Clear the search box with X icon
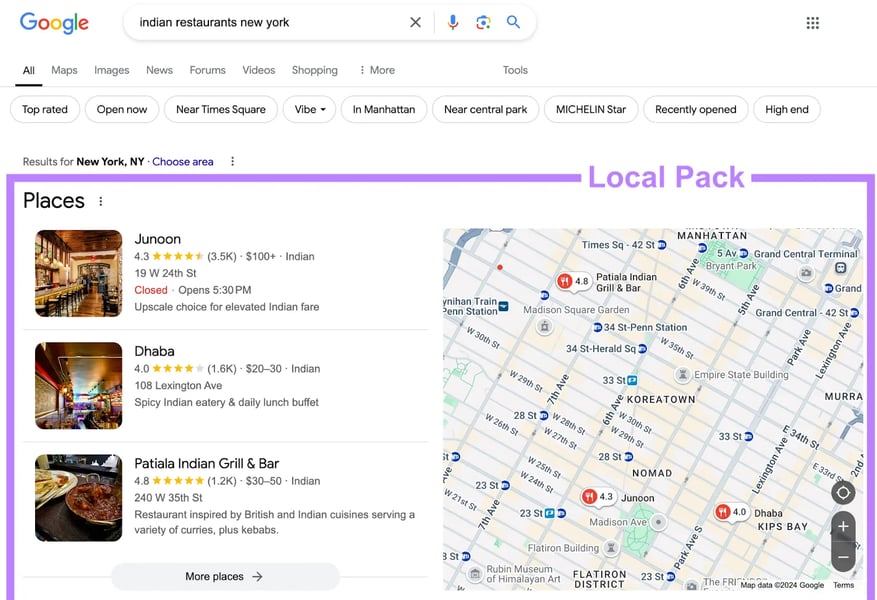 point(415,22)
